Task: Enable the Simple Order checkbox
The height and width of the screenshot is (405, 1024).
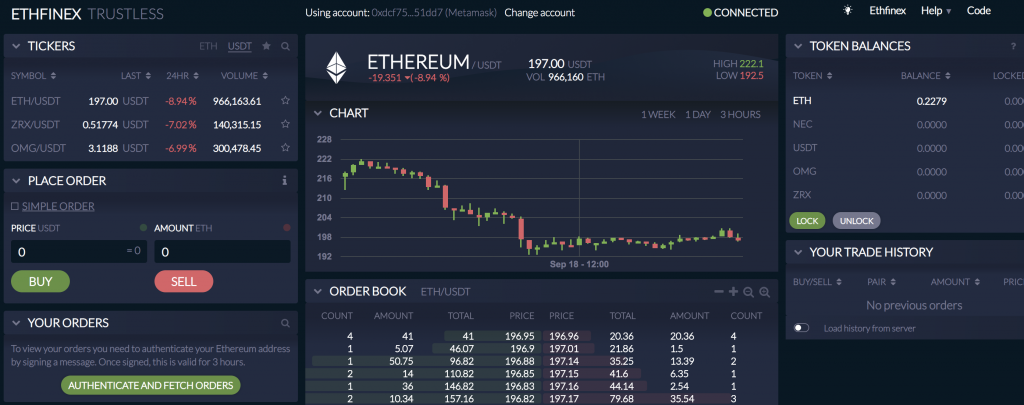Action: point(15,206)
